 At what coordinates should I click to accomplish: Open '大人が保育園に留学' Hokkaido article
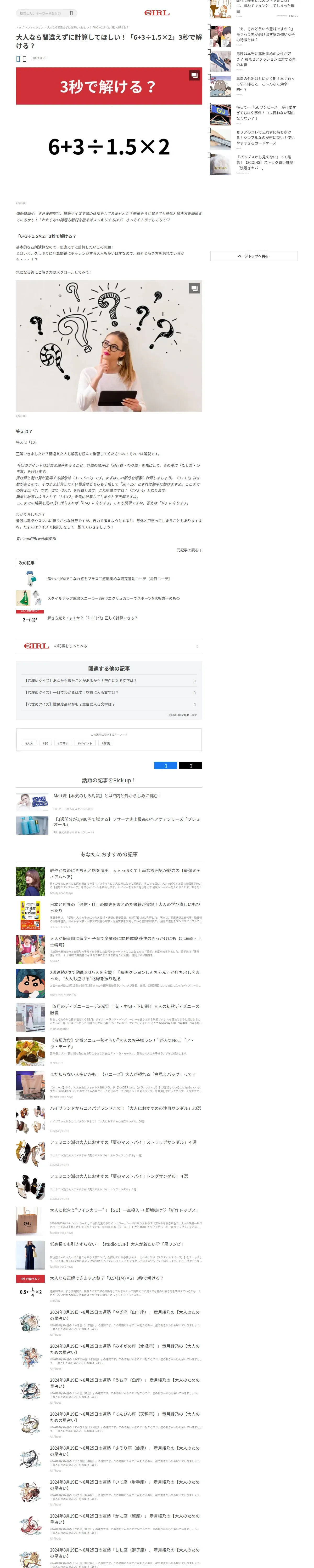[125, 941]
